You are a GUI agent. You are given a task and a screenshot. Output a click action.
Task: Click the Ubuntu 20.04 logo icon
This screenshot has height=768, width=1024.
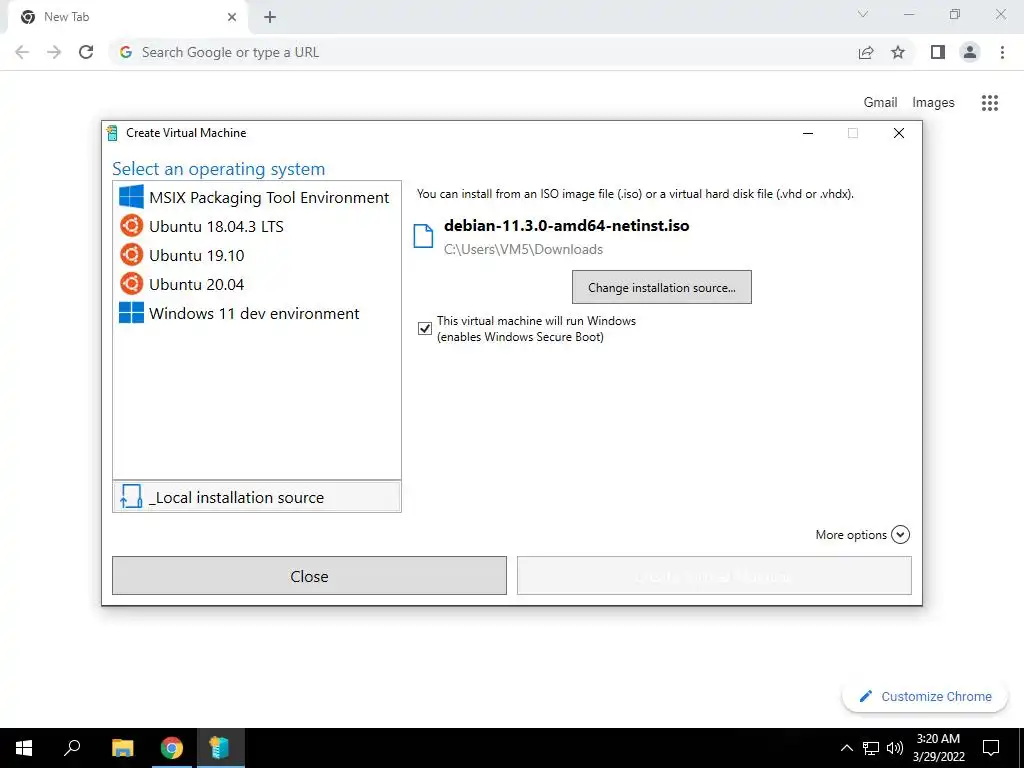click(131, 283)
